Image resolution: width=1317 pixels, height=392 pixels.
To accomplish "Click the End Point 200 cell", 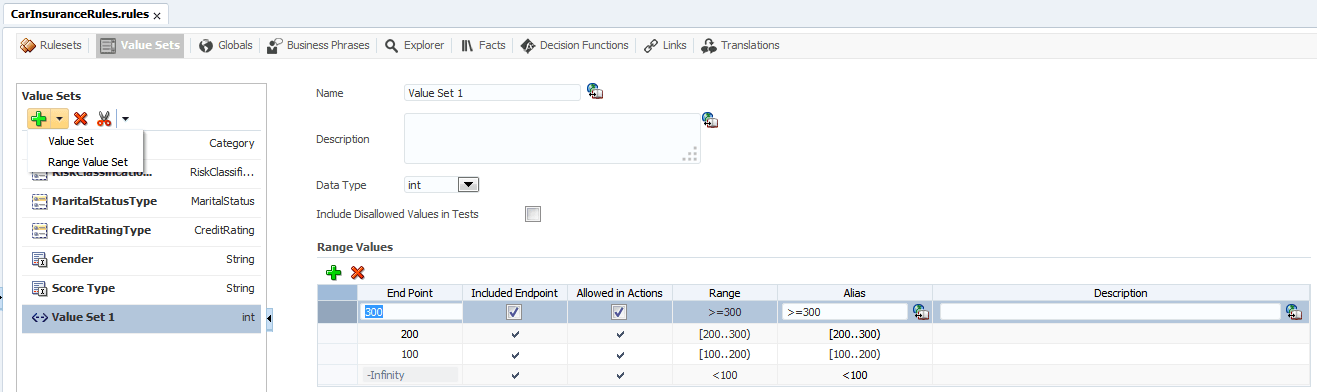I will (x=410, y=334).
